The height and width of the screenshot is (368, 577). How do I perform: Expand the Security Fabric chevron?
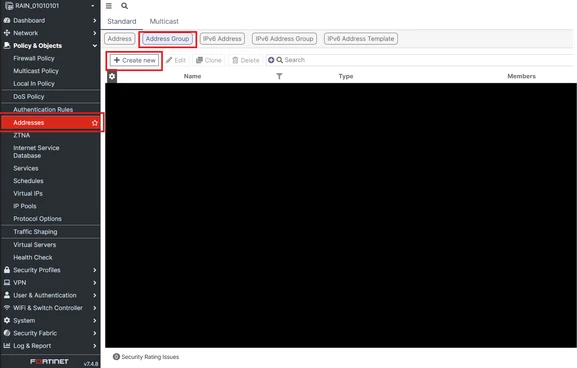coord(95,333)
